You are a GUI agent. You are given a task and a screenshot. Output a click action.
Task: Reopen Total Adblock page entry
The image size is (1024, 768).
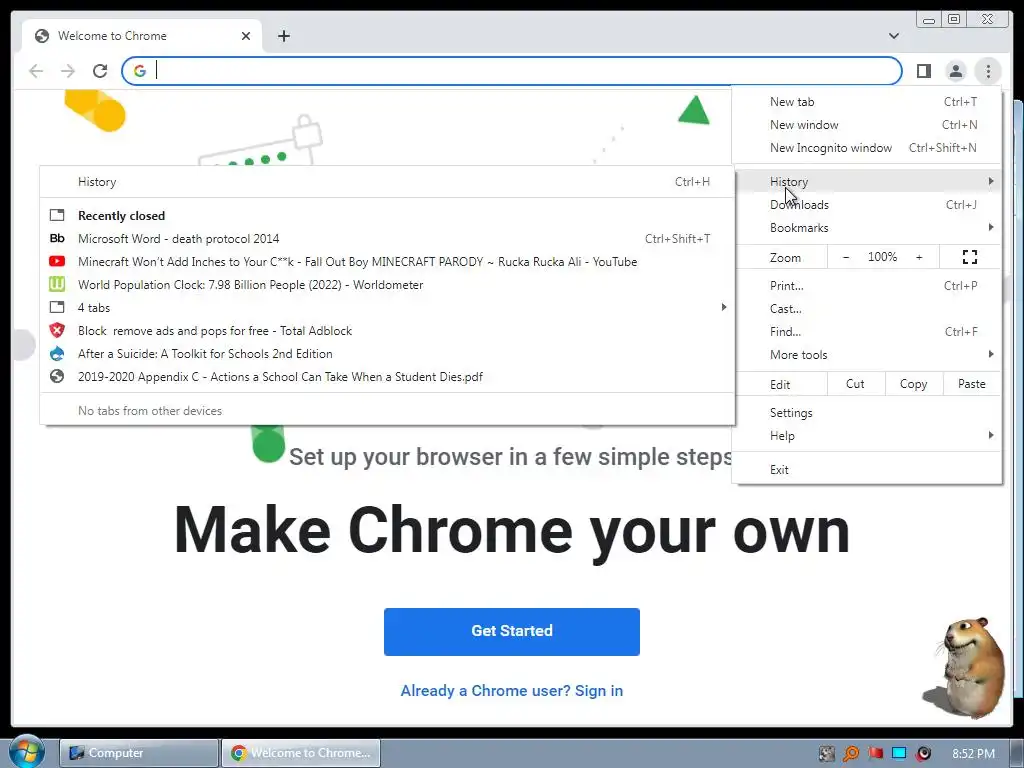pyautogui.click(x=387, y=330)
